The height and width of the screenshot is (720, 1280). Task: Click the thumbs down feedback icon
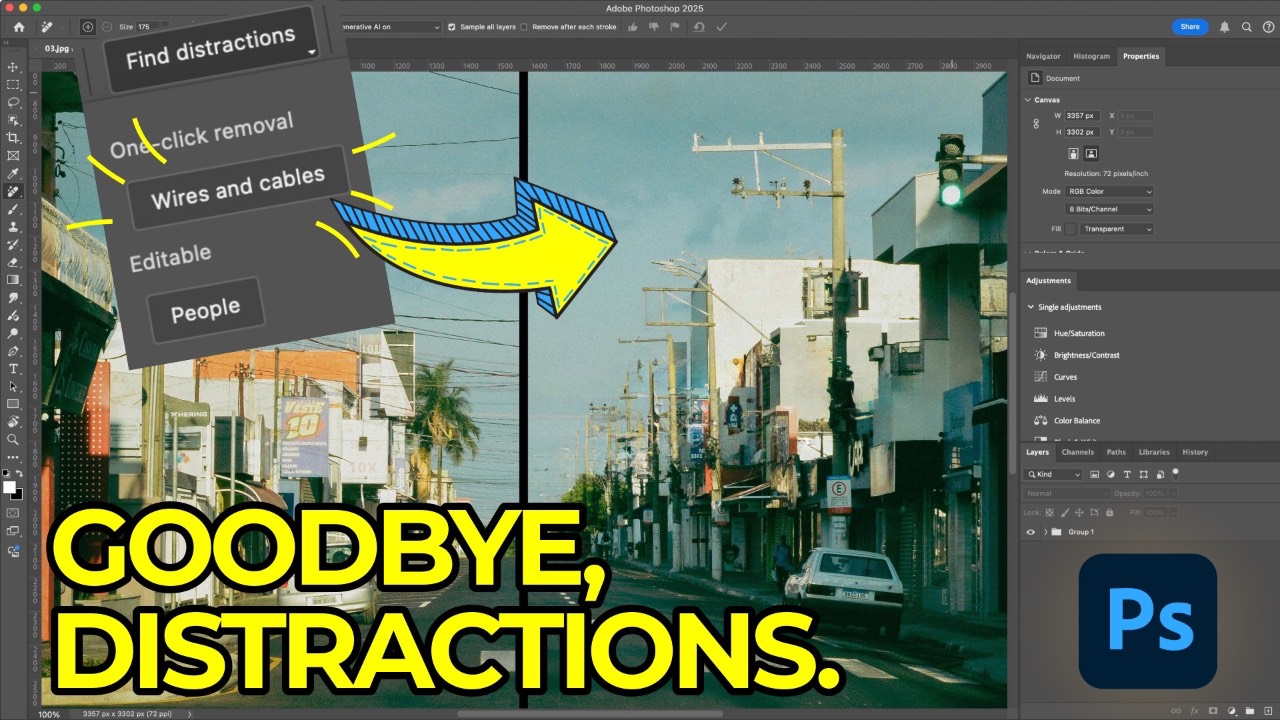coord(654,27)
